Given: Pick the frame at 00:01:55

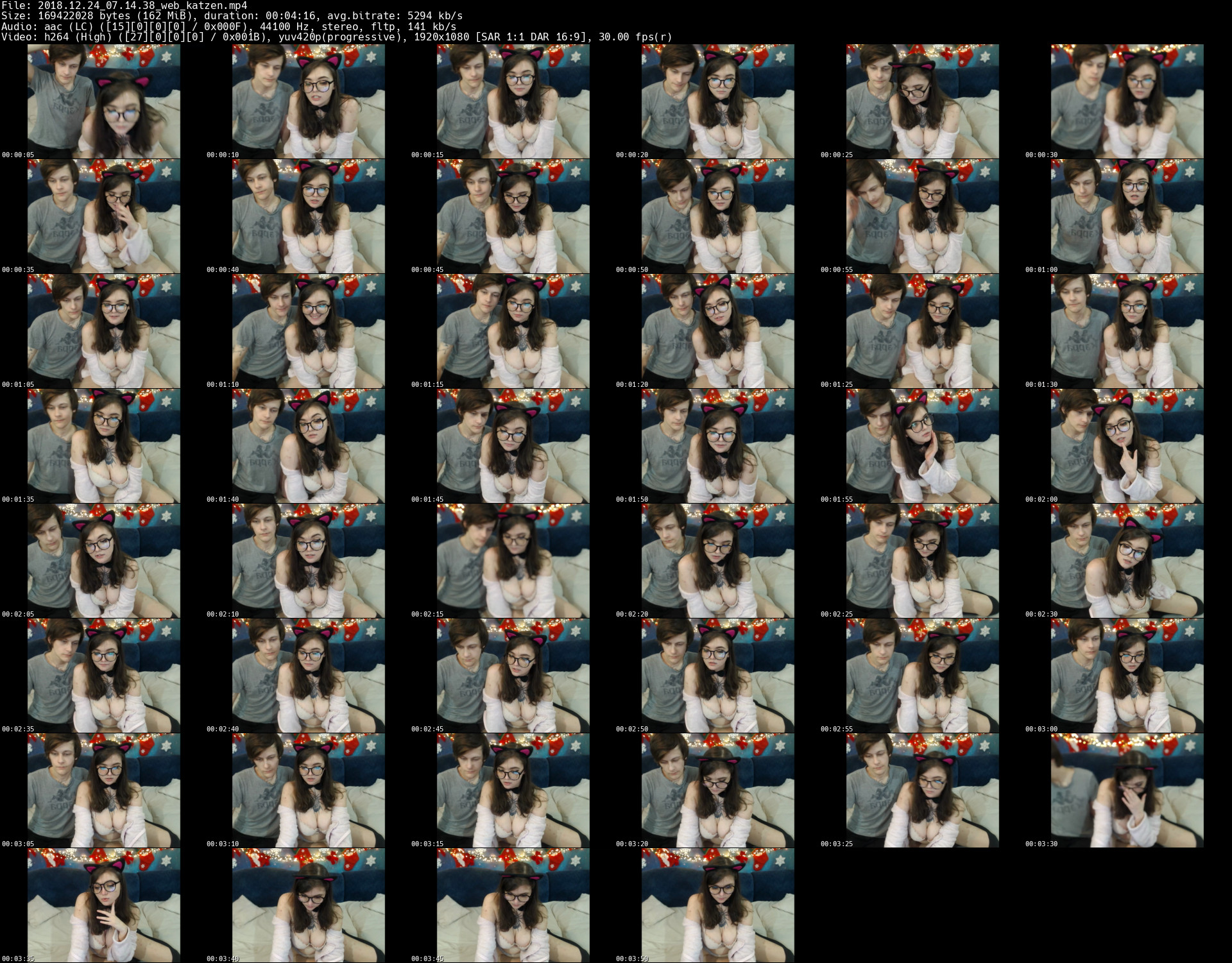Looking at the screenshot, I should tap(922, 446).
